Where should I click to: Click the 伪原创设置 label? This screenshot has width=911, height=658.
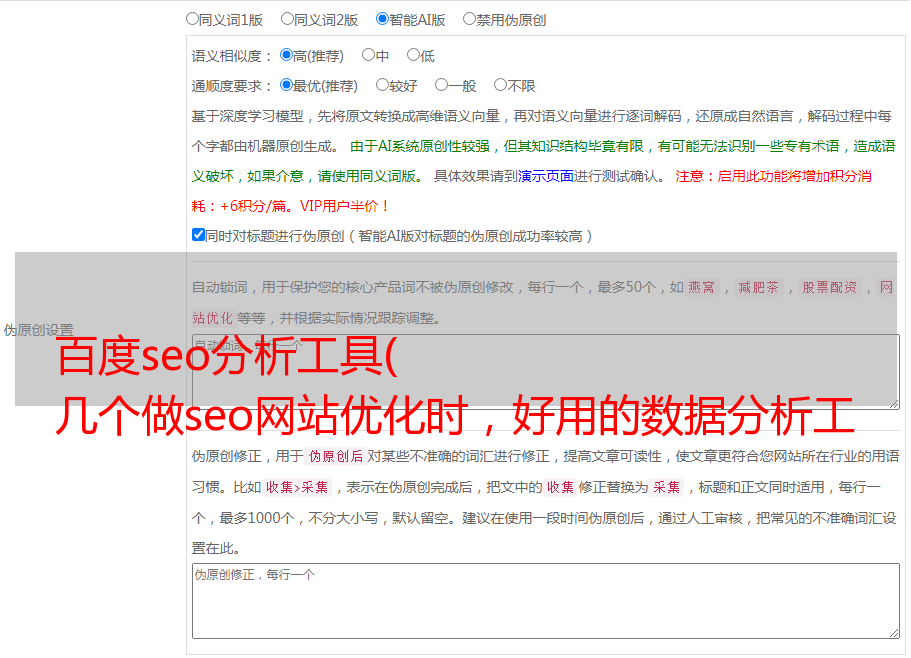tap(38, 330)
